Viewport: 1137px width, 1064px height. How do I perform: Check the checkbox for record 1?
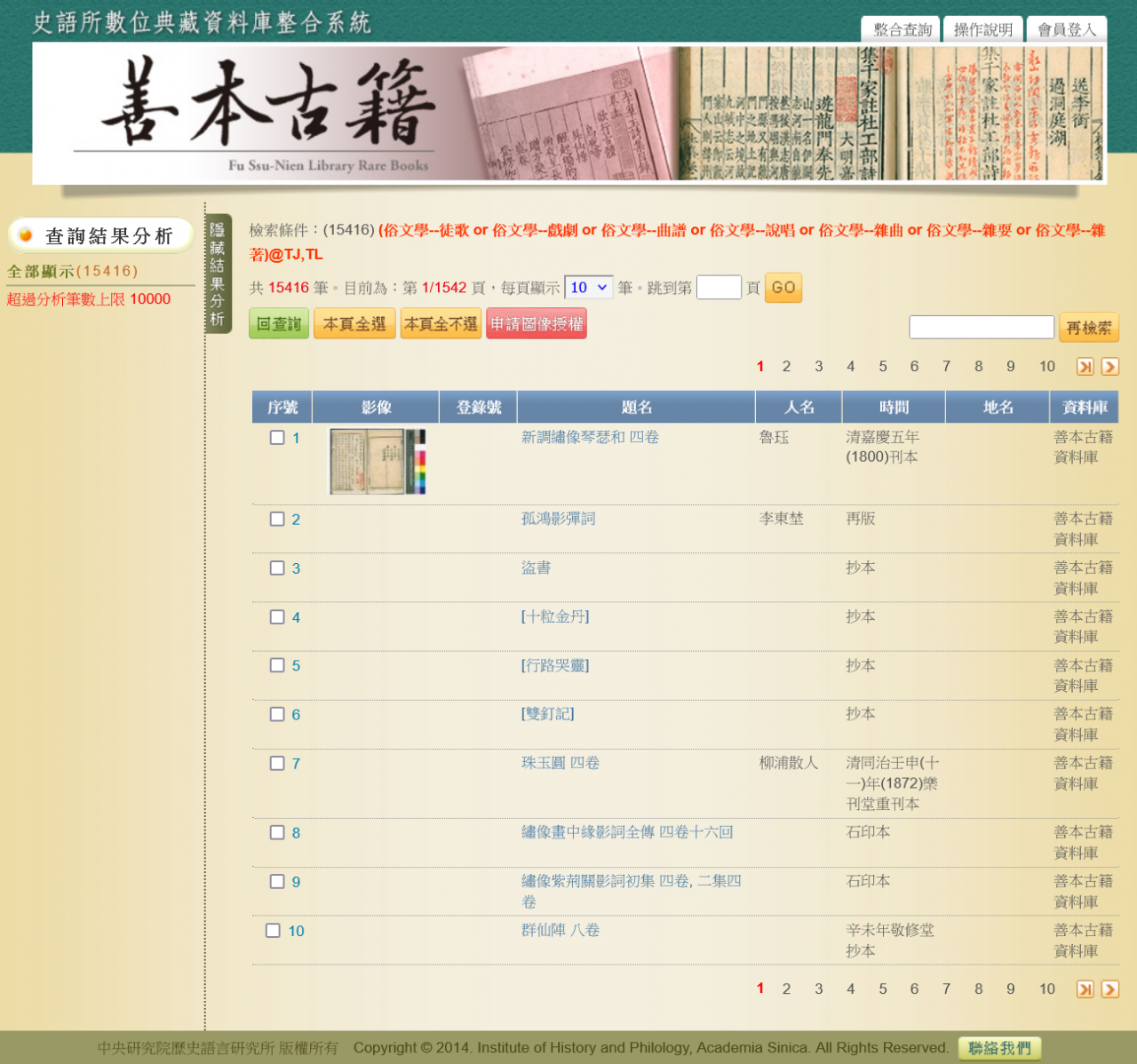coord(277,438)
